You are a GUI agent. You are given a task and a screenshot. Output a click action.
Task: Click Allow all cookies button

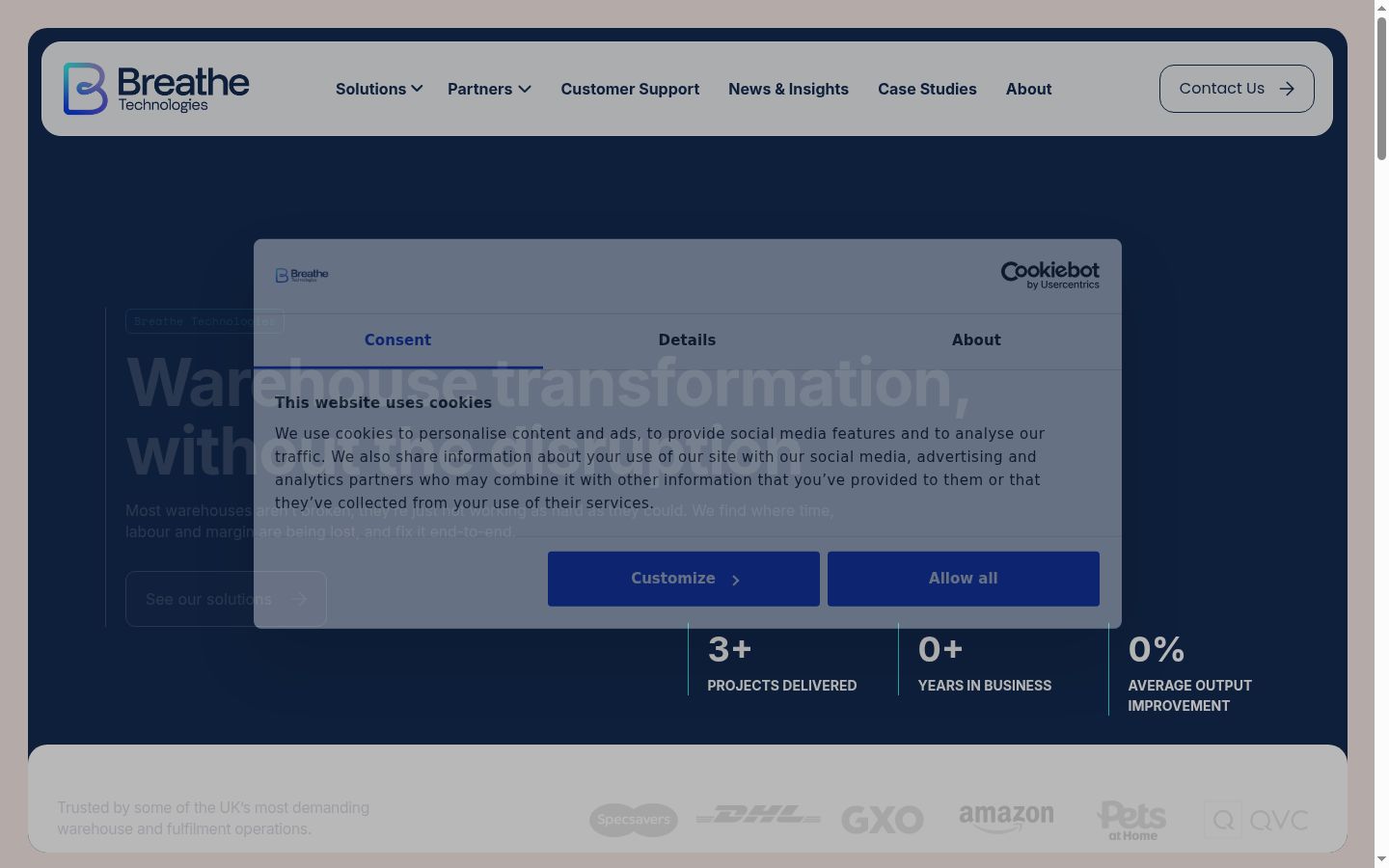tap(964, 579)
